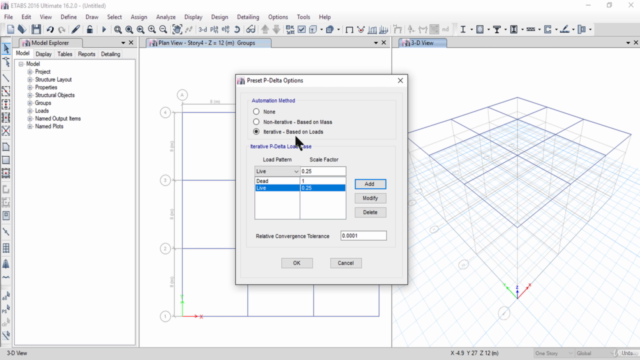Toggle perspective with the glasses icon
The image size is (640, 360).
(x=251, y=29)
